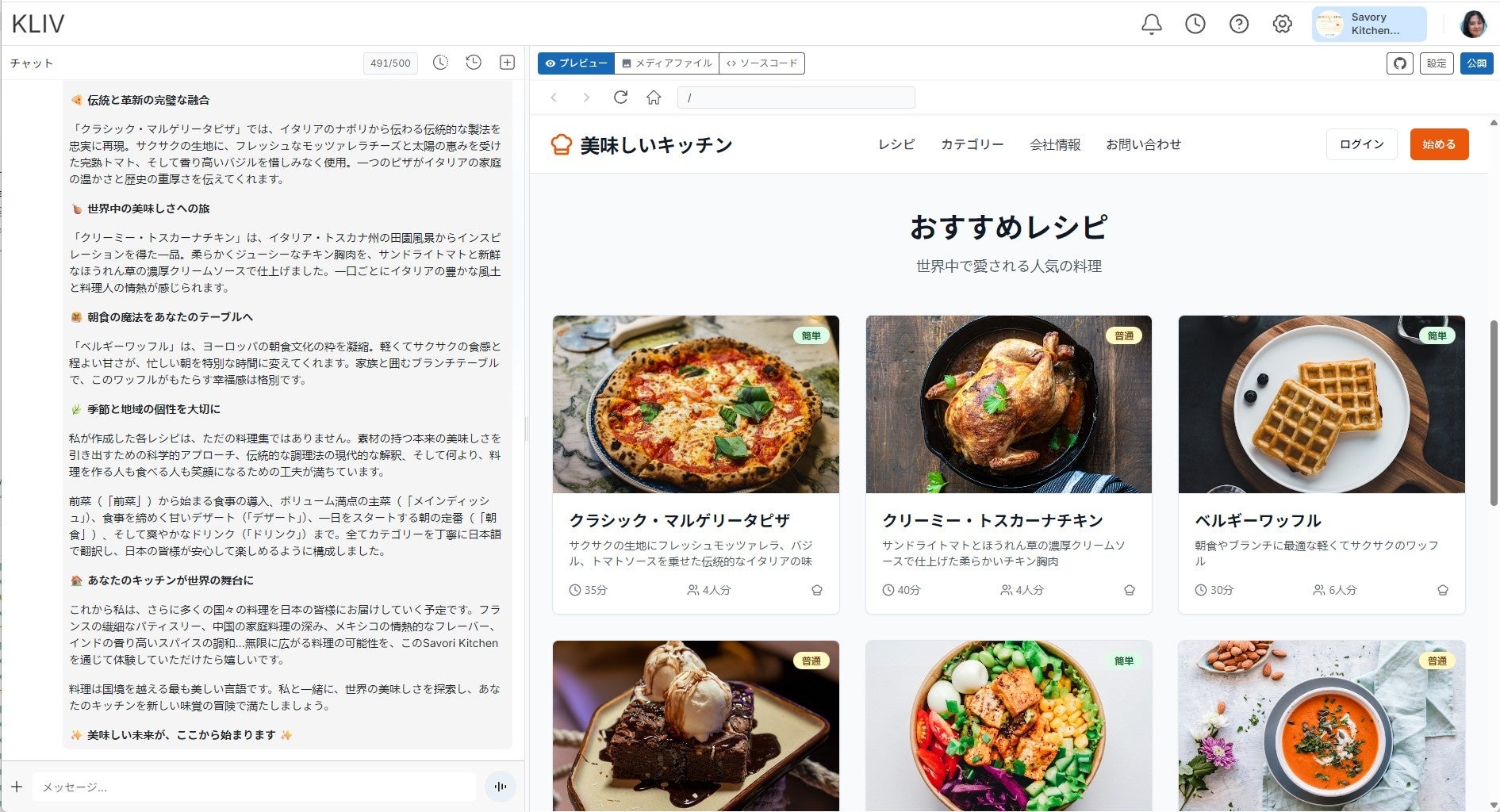Click the chef hat icon on the chicken card

tap(1130, 590)
